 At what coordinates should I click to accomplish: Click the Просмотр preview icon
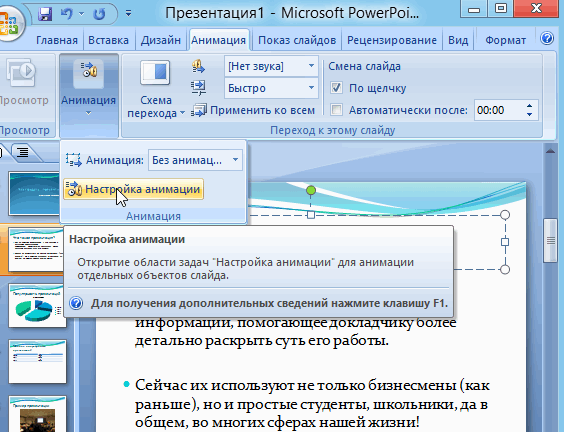(x=21, y=73)
